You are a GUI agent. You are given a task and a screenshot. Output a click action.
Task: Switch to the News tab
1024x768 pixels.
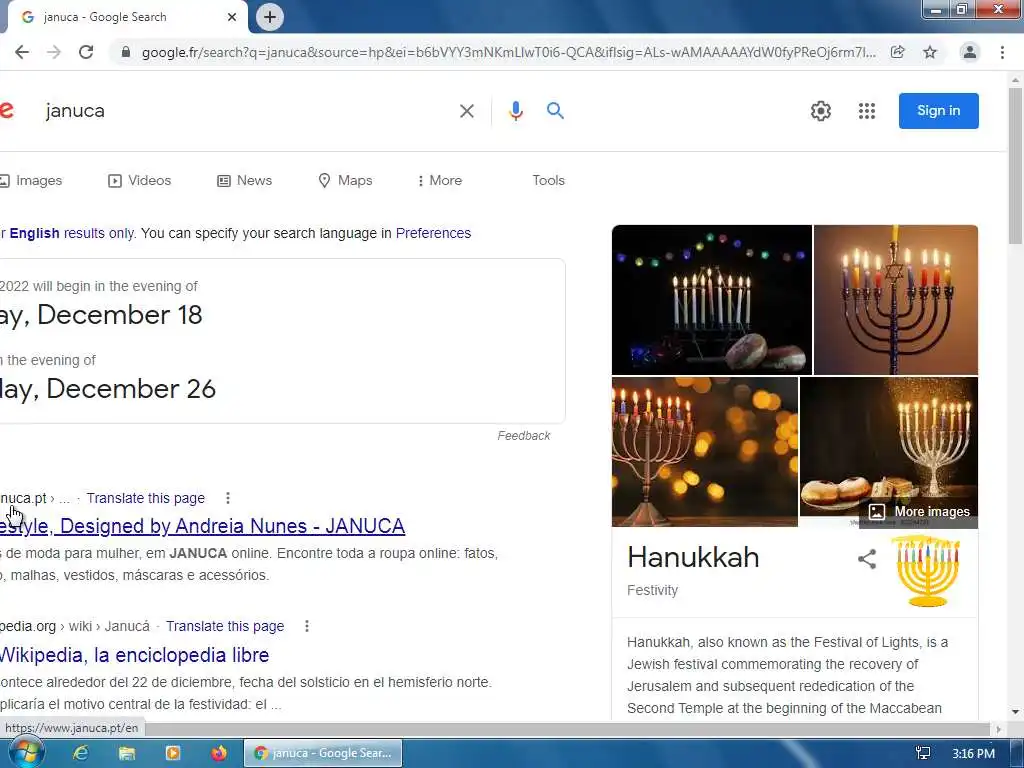coord(244,180)
